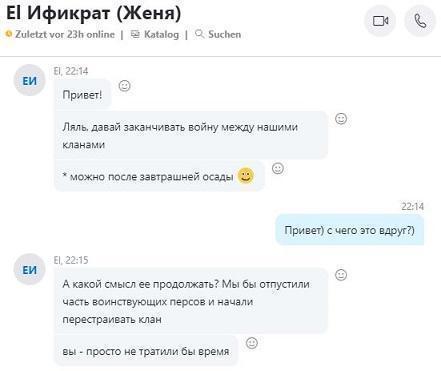This screenshot has height=371, width=441.
Task: Open the Katalog gallery link
Action: [155, 34]
